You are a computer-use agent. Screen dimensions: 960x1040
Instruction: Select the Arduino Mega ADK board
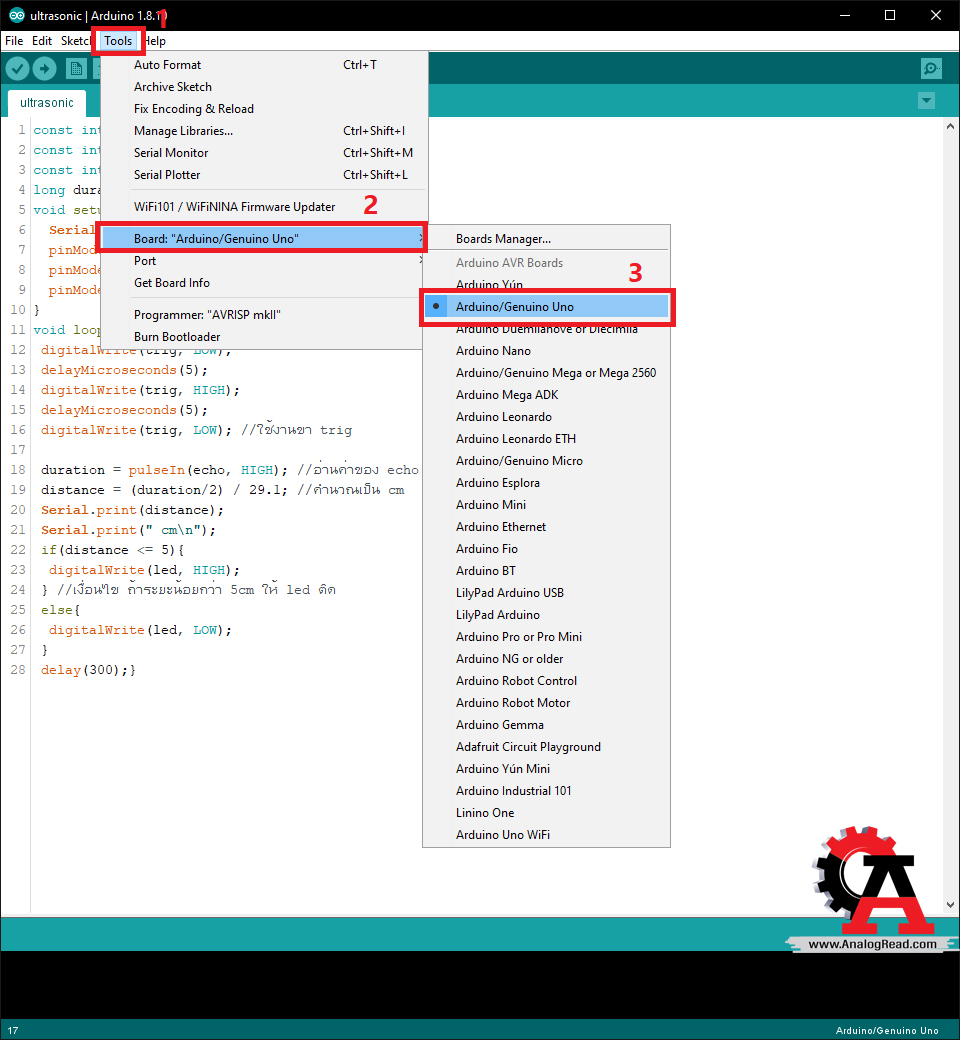coord(546,395)
